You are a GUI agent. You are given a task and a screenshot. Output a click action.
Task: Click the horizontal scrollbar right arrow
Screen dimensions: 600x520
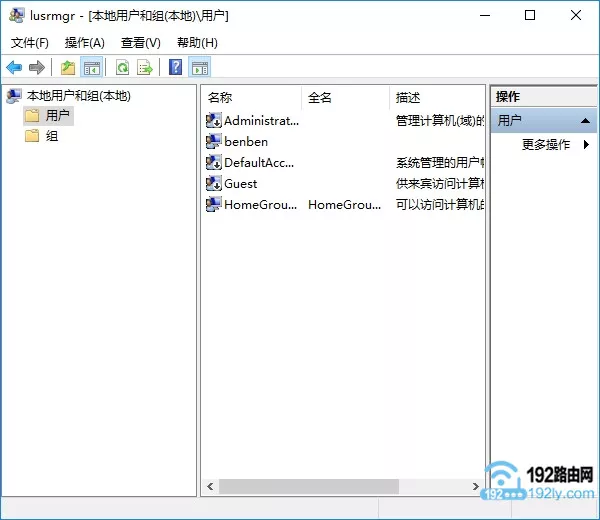476,486
